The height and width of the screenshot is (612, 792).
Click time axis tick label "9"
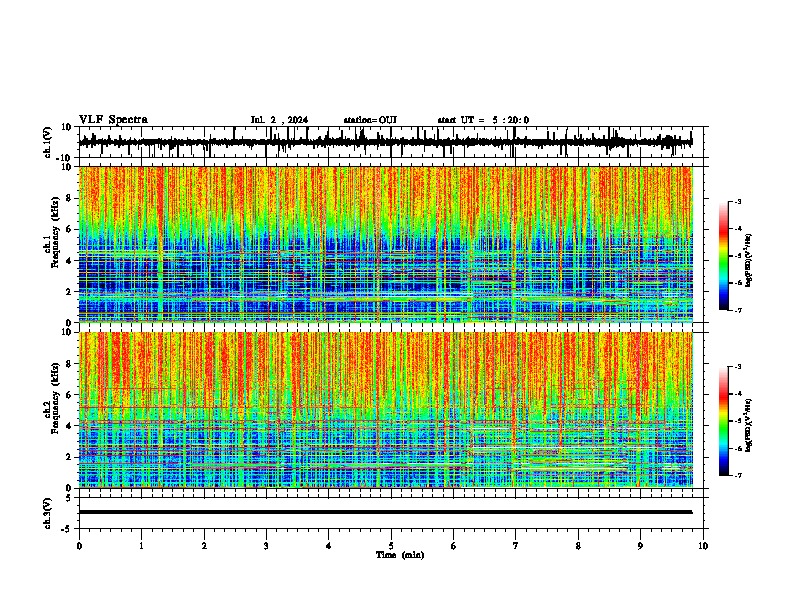pos(640,546)
